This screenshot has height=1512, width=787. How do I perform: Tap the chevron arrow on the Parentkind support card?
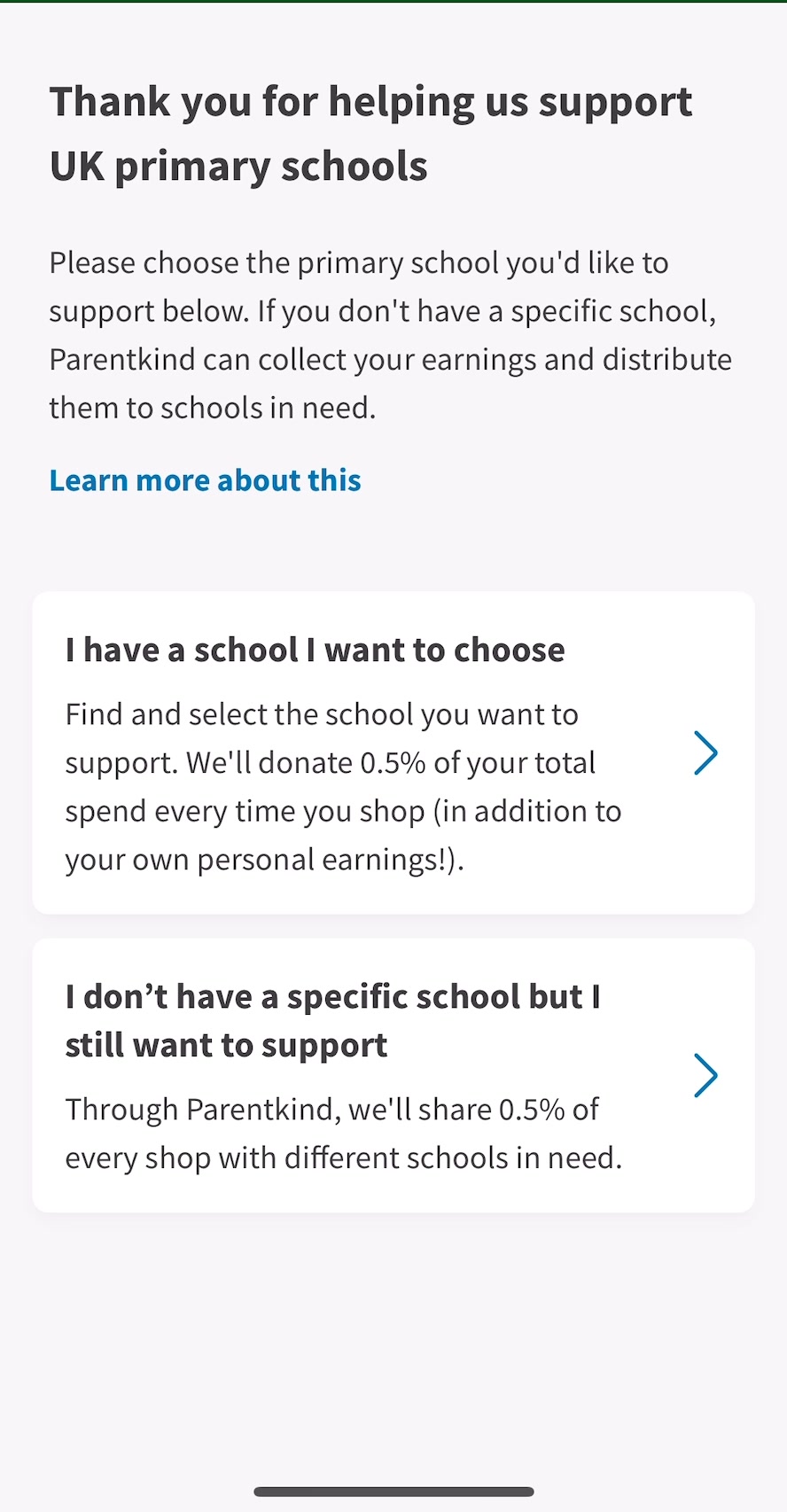coord(705,1075)
